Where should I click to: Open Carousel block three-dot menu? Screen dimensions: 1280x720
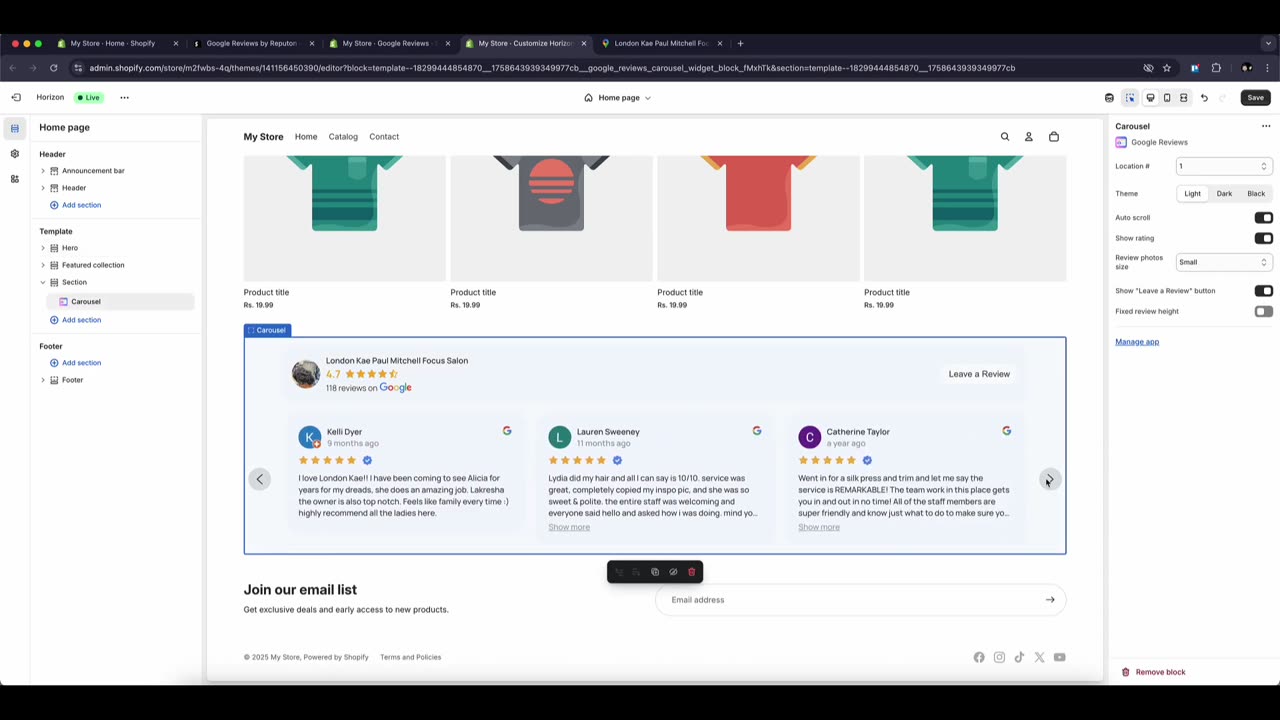(x=1266, y=126)
